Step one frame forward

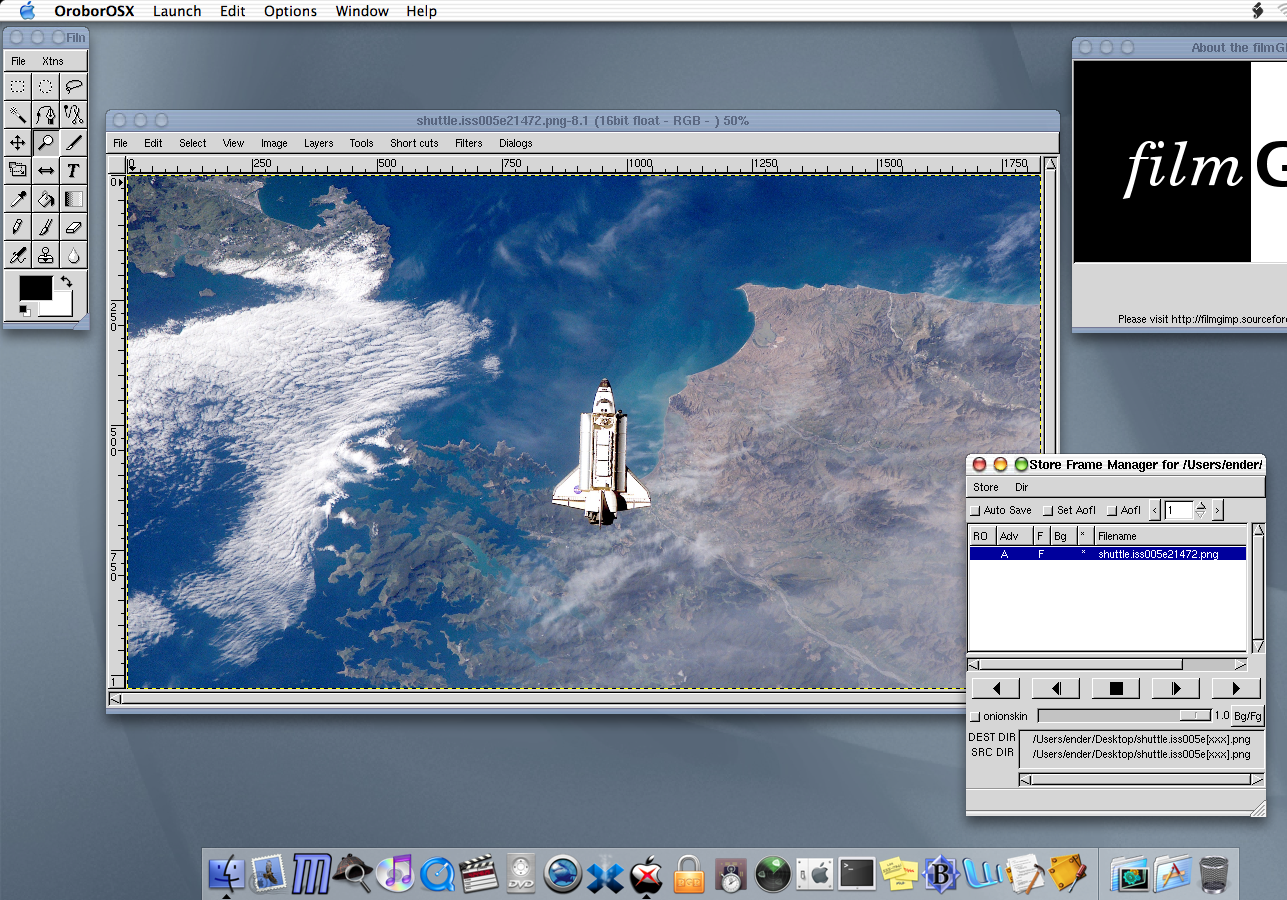click(x=1176, y=688)
